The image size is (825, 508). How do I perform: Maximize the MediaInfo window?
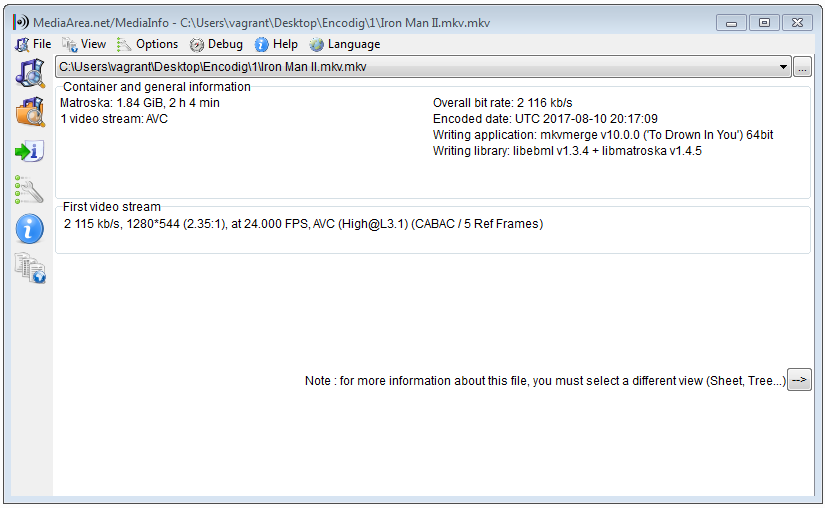click(x=764, y=23)
